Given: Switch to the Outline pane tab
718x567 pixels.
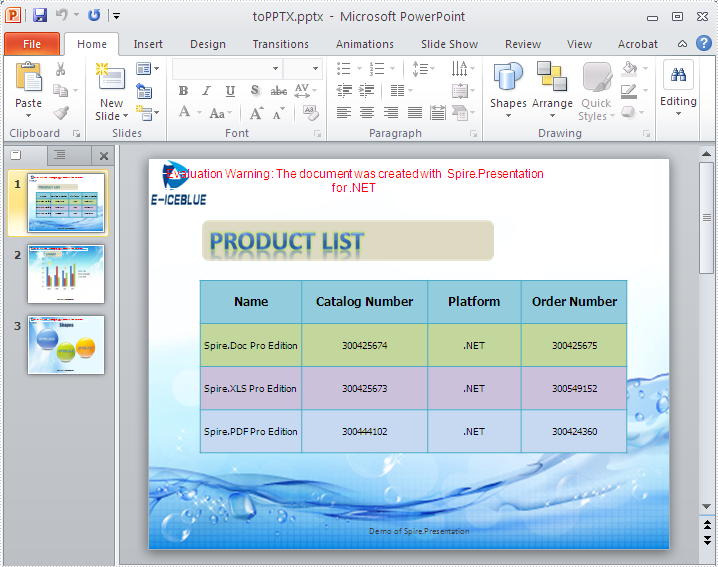Looking at the screenshot, I should 60,155.
